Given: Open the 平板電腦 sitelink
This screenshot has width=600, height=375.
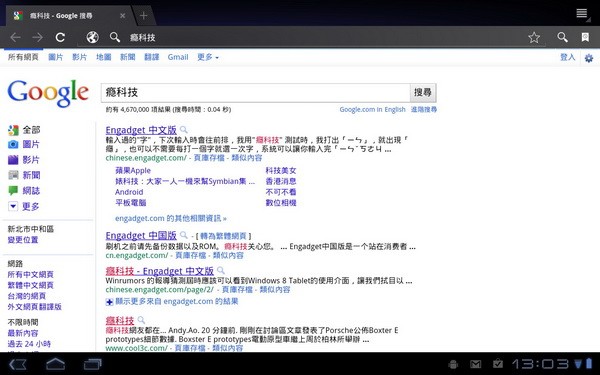Looking at the screenshot, I should pos(130,203).
